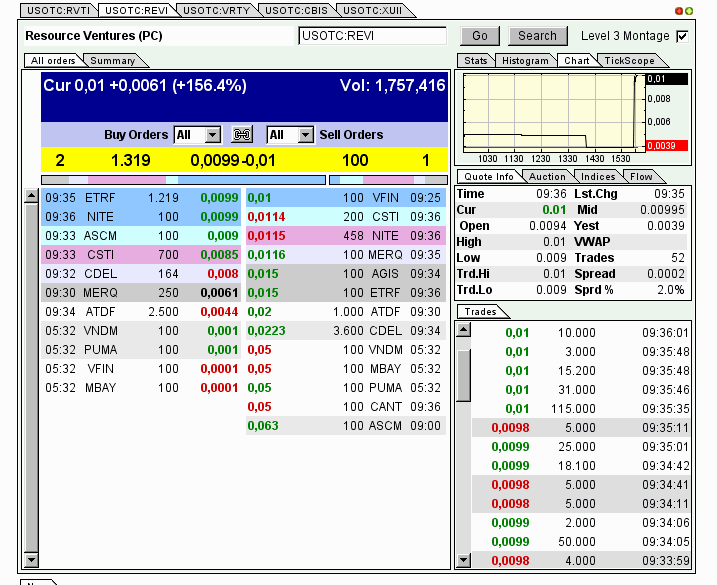Screen dimensions: 717x585
Task: Click the Trades list scroll up arrow
Action: coord(464,329)
